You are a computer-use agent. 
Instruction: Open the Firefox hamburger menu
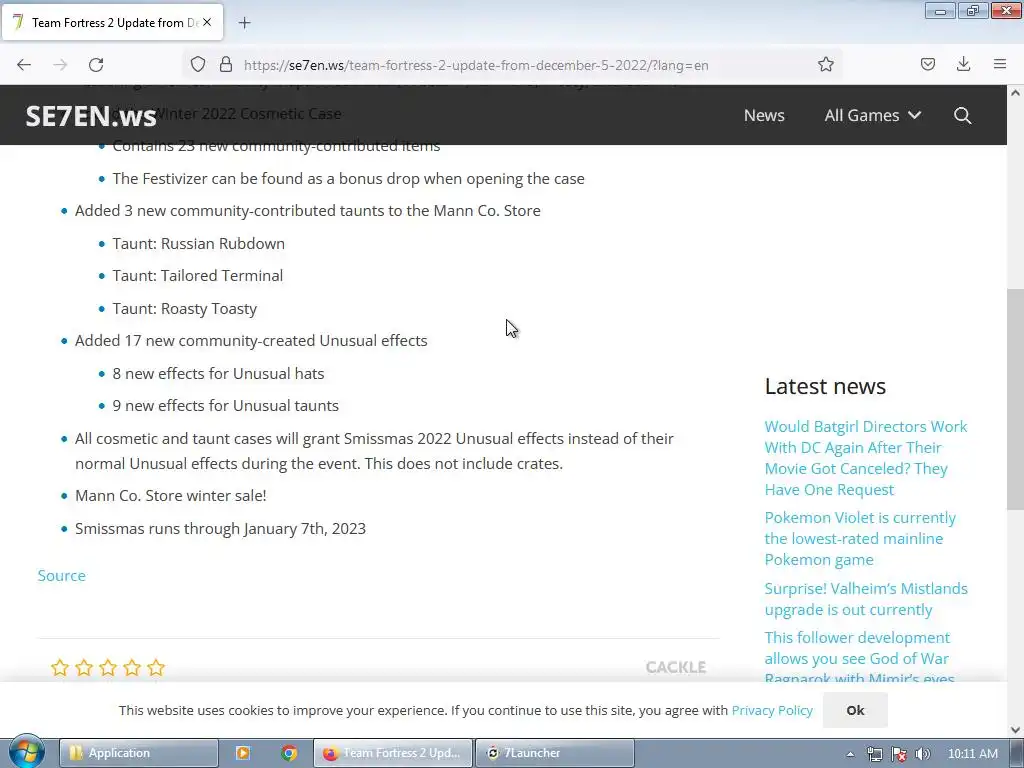pyautogui.click(x=1000, y=64)
